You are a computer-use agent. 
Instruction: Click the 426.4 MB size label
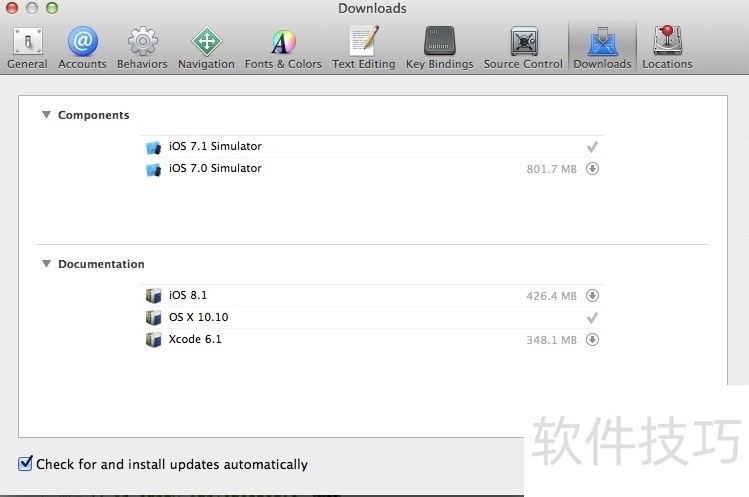click(551, 296)
